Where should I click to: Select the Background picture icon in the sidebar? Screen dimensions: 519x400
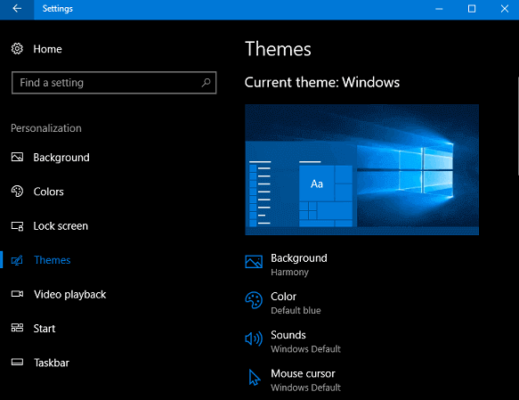coord(17,157)
